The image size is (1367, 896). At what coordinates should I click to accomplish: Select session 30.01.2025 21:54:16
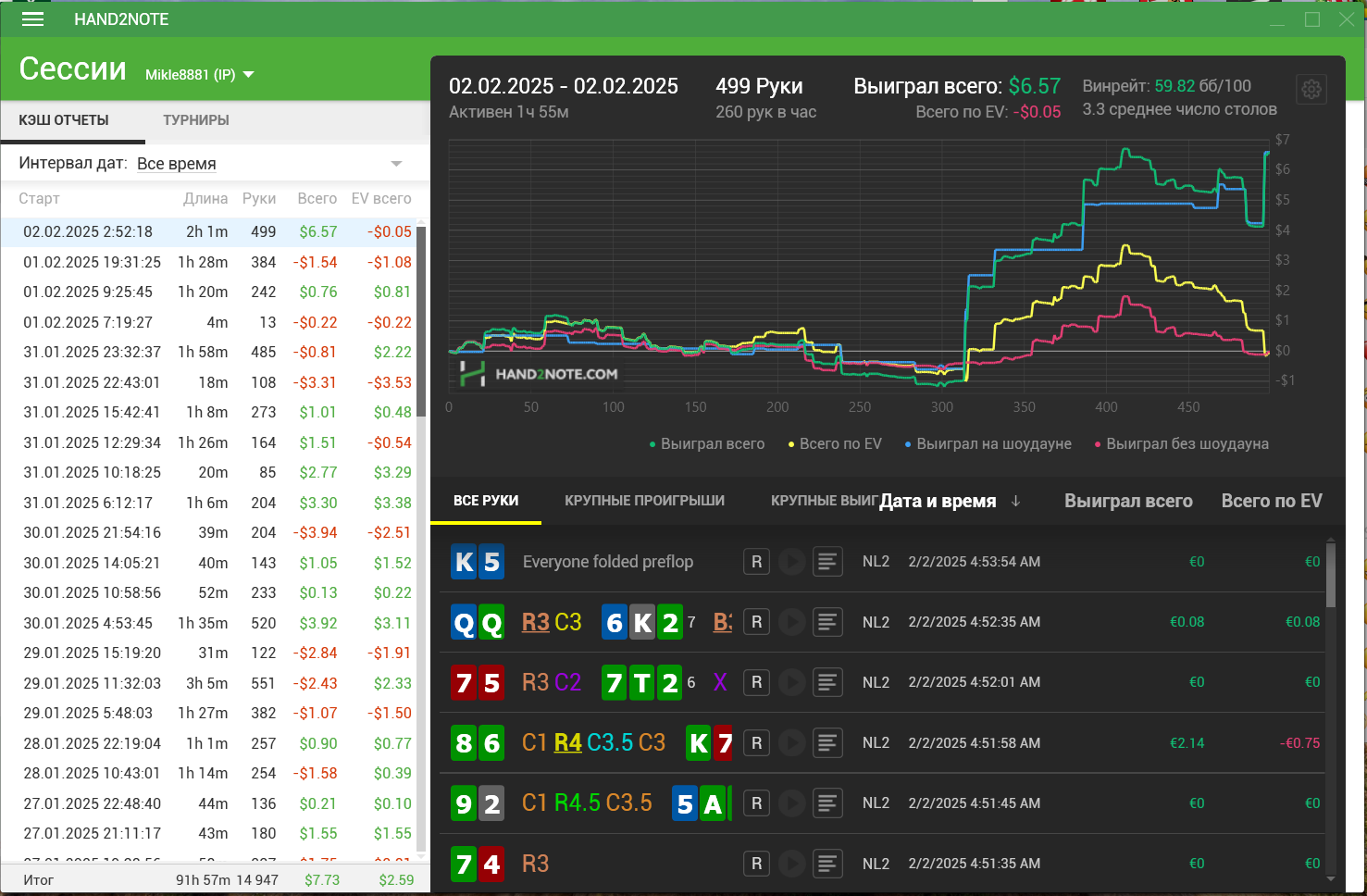point(208,532)
